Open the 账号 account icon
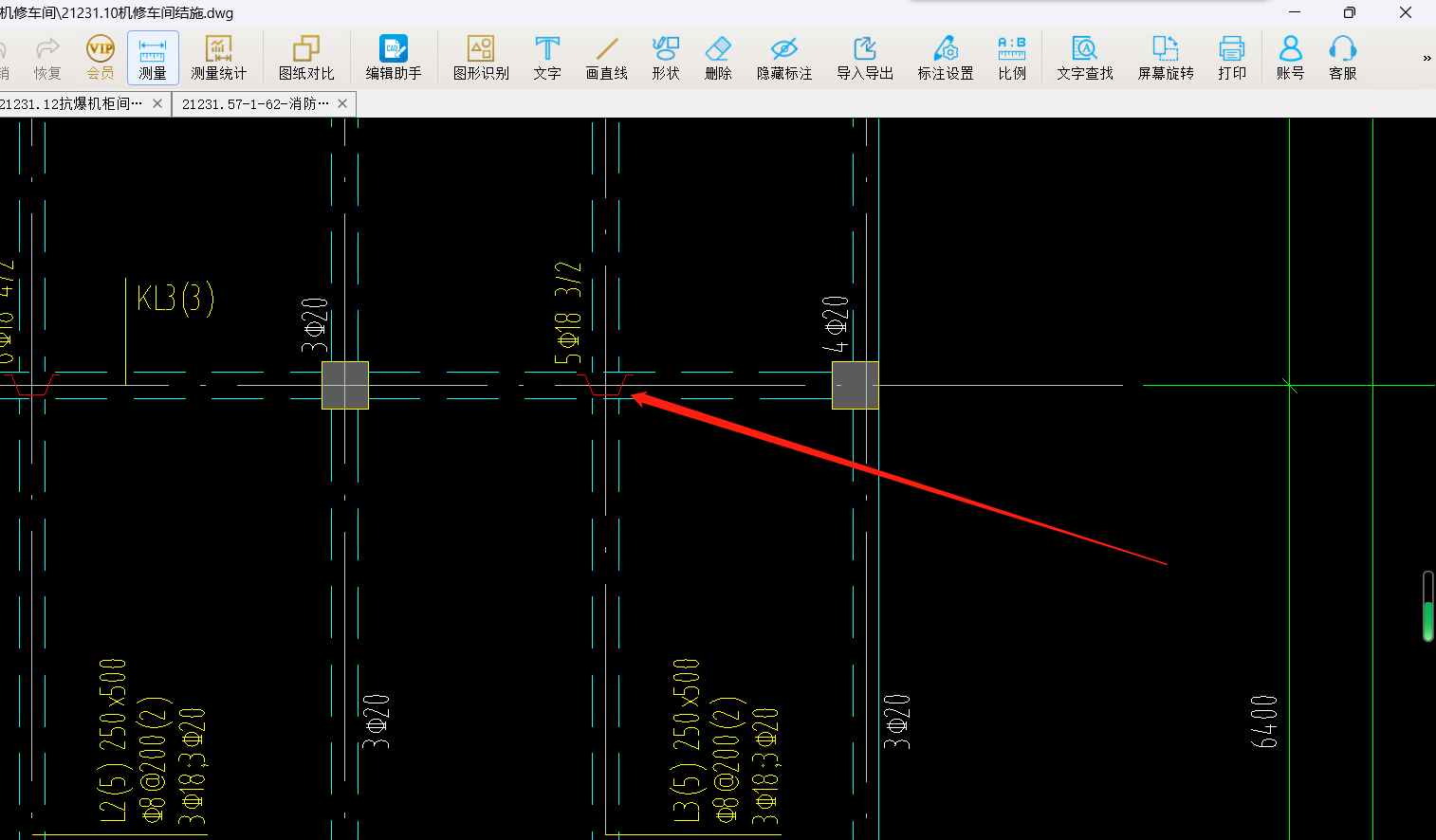This screenshot has width=1436, height=840. click(1290, 58)
